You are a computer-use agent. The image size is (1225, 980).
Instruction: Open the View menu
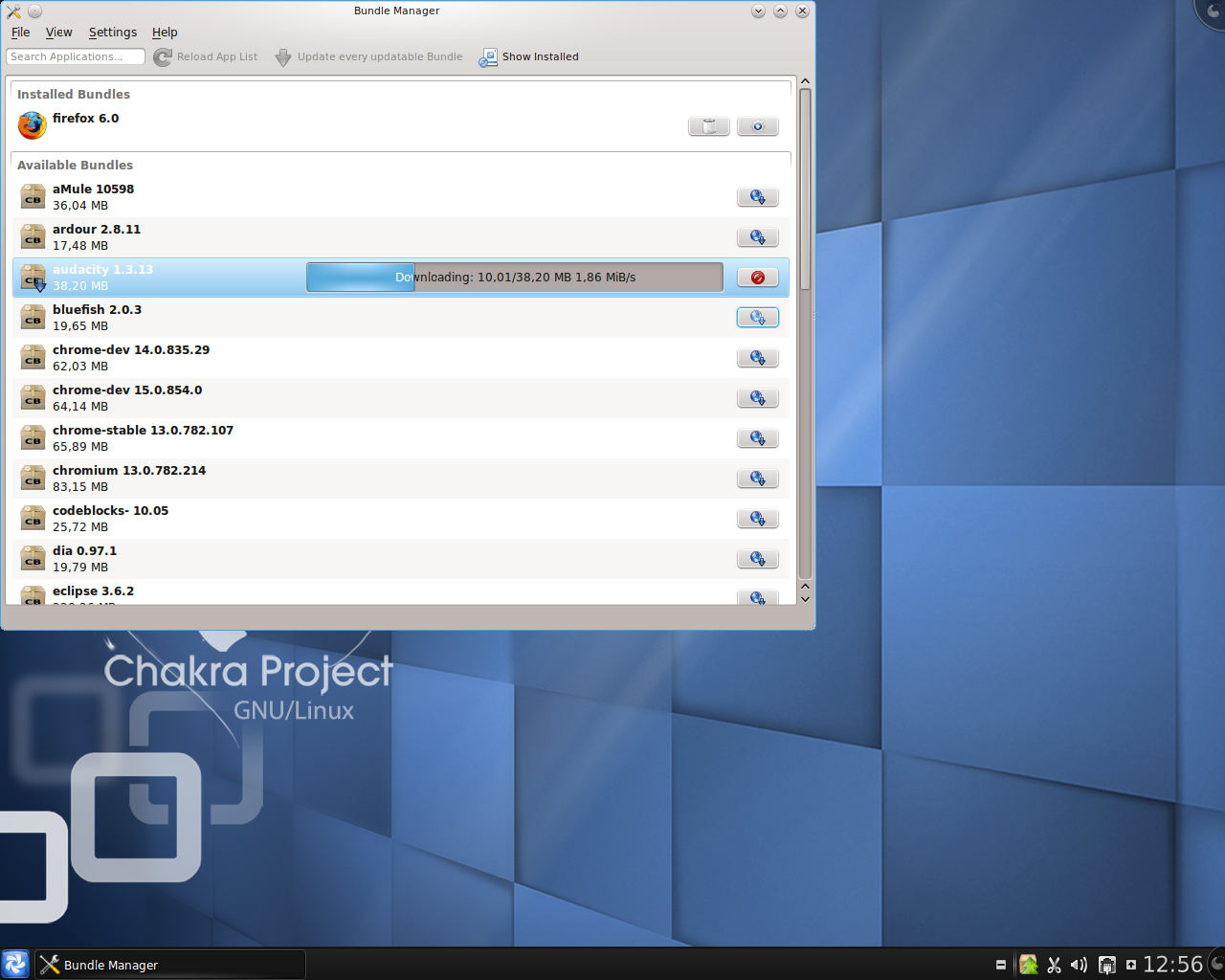pyautogui.click(x=59, y=33)
